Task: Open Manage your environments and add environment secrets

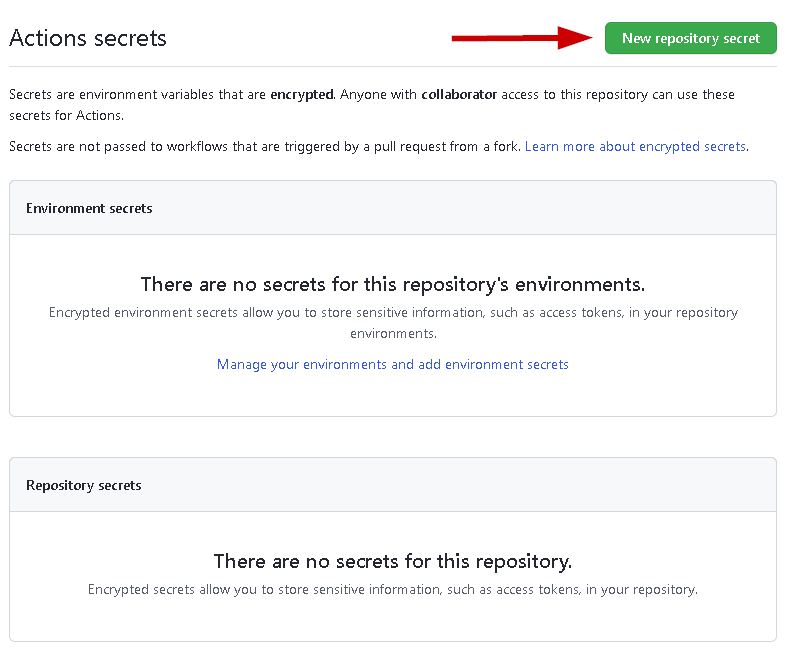Action: click(392, 364)
